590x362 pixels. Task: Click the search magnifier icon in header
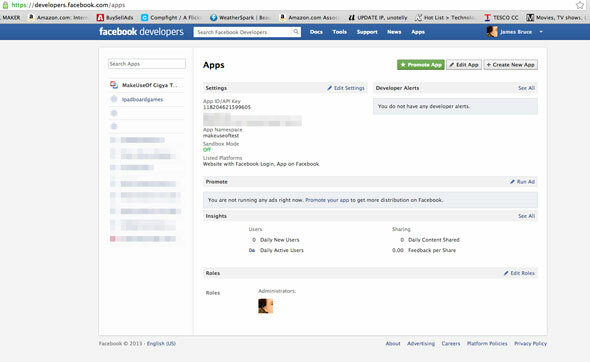pos(296,32)
